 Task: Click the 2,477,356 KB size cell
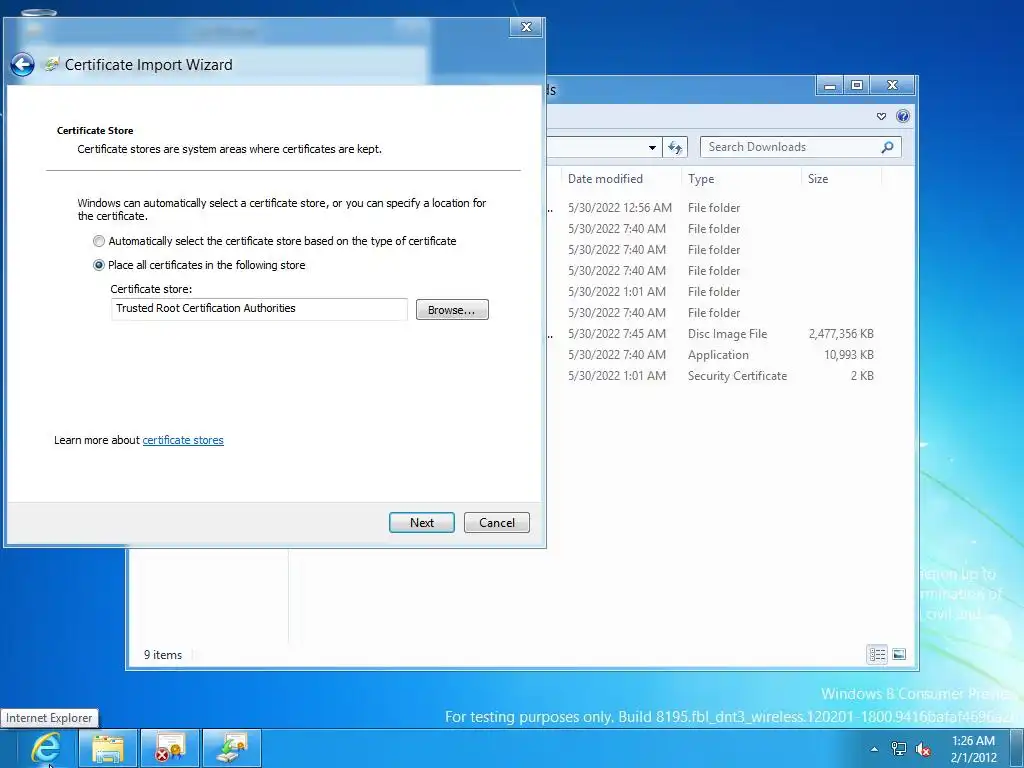(841, 334)
